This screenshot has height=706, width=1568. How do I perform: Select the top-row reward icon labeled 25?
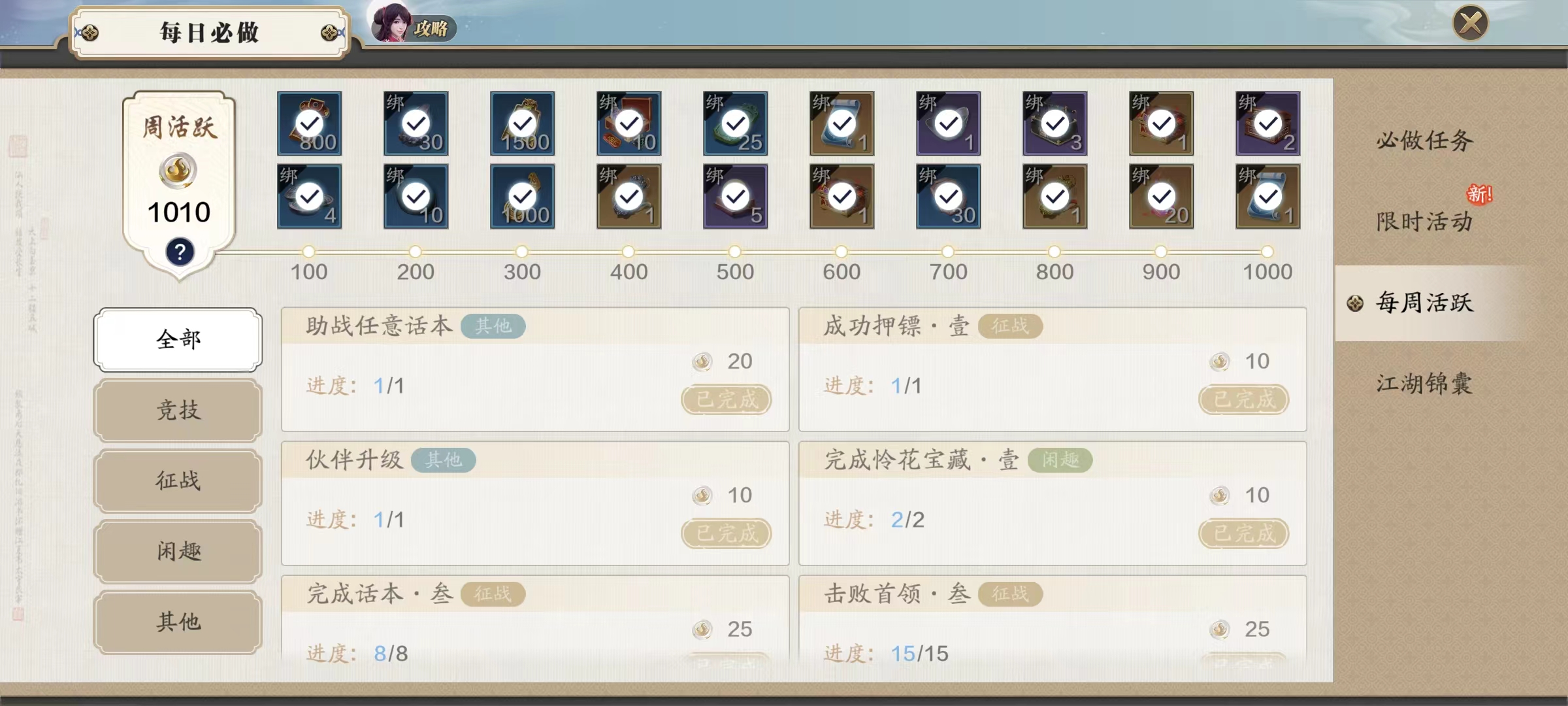[x=736, y=124]
